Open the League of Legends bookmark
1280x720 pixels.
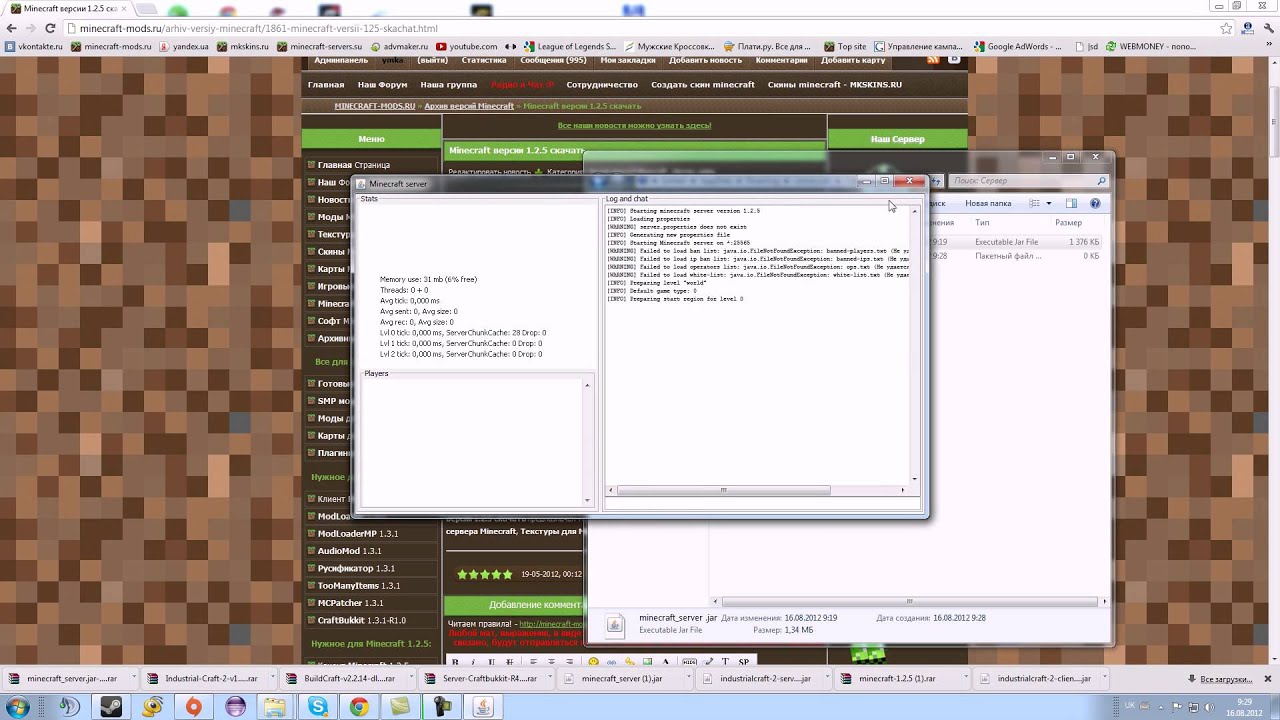click(x=569, y=46)
